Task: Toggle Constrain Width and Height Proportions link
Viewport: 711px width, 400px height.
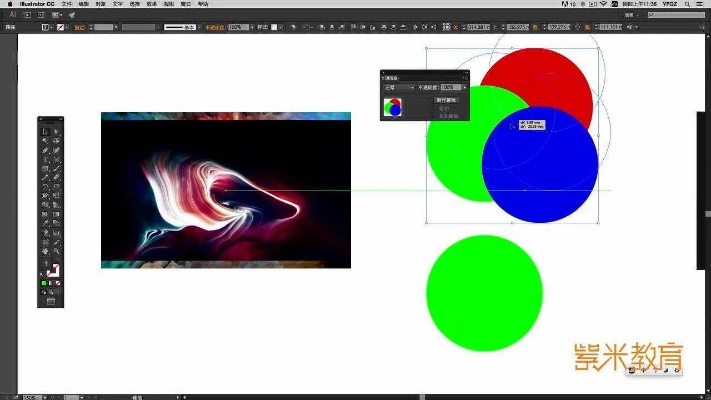Action: point(577,27)
